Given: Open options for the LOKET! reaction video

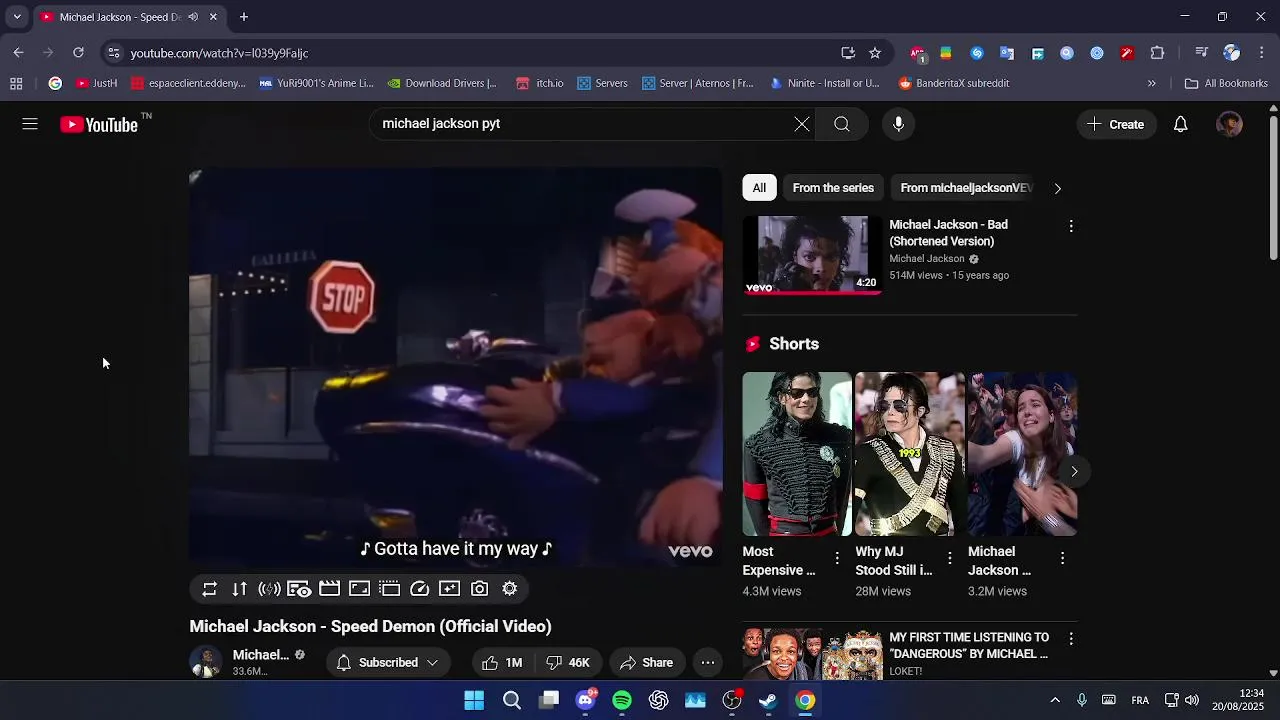Looking at the screenshot, I should 1071,638.
